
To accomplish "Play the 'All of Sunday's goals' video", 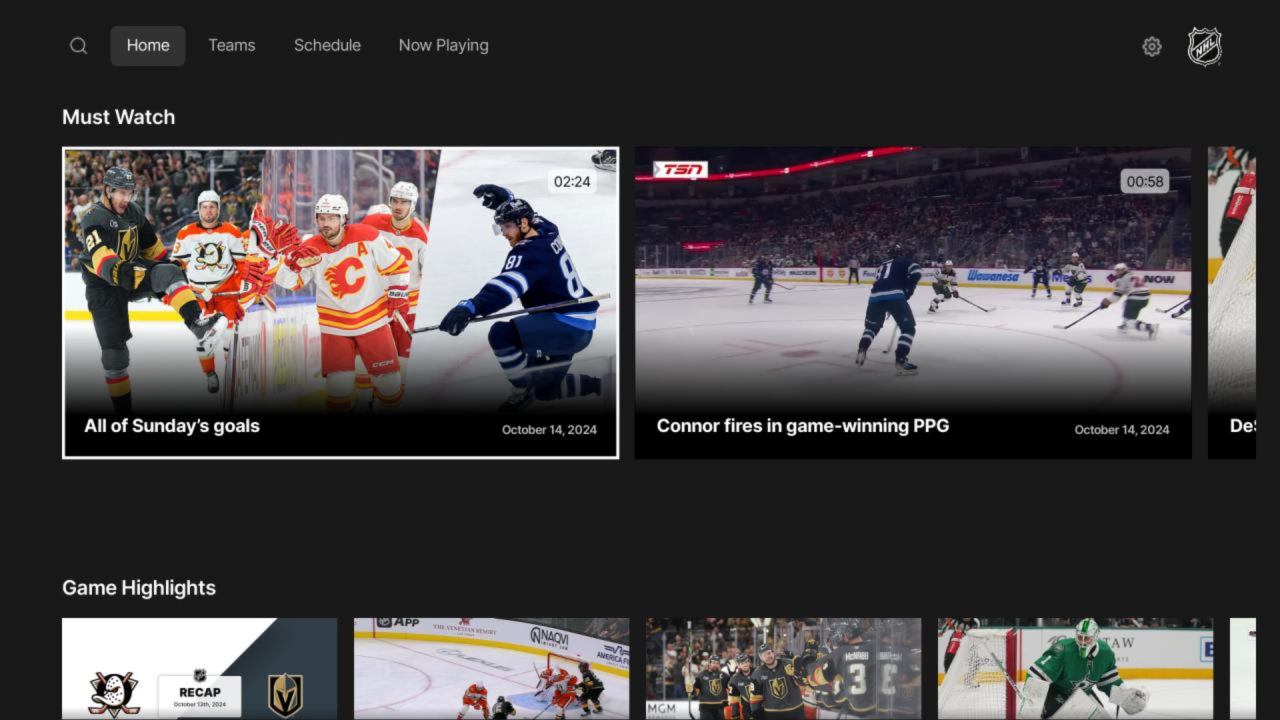I will 340,302.
